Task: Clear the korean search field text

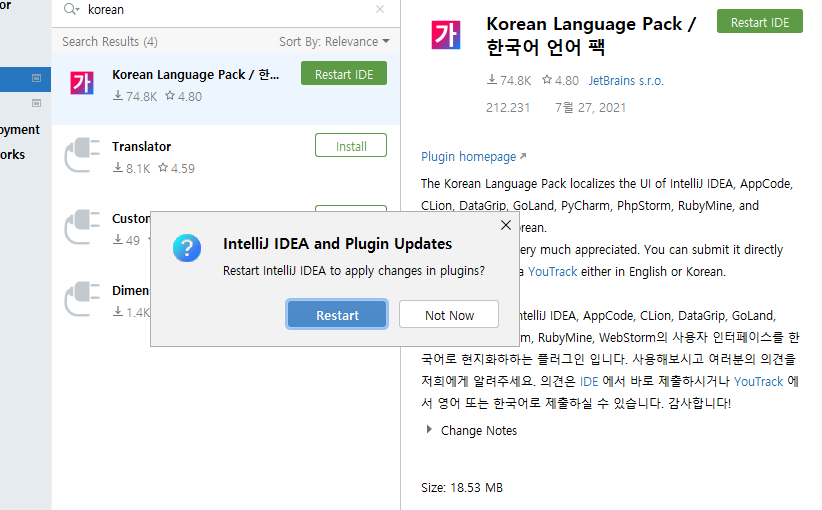Action: [x=380, y=9]
